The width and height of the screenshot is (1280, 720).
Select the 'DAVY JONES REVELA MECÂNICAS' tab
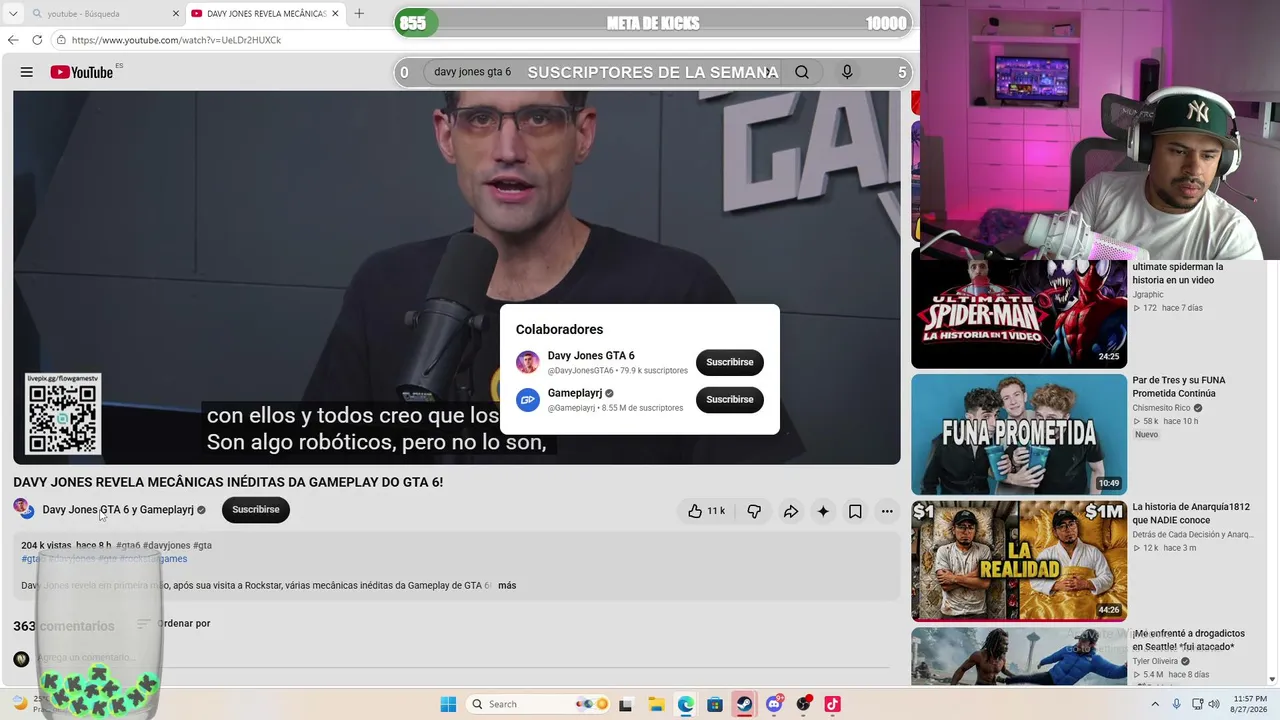tap(265, 14)
